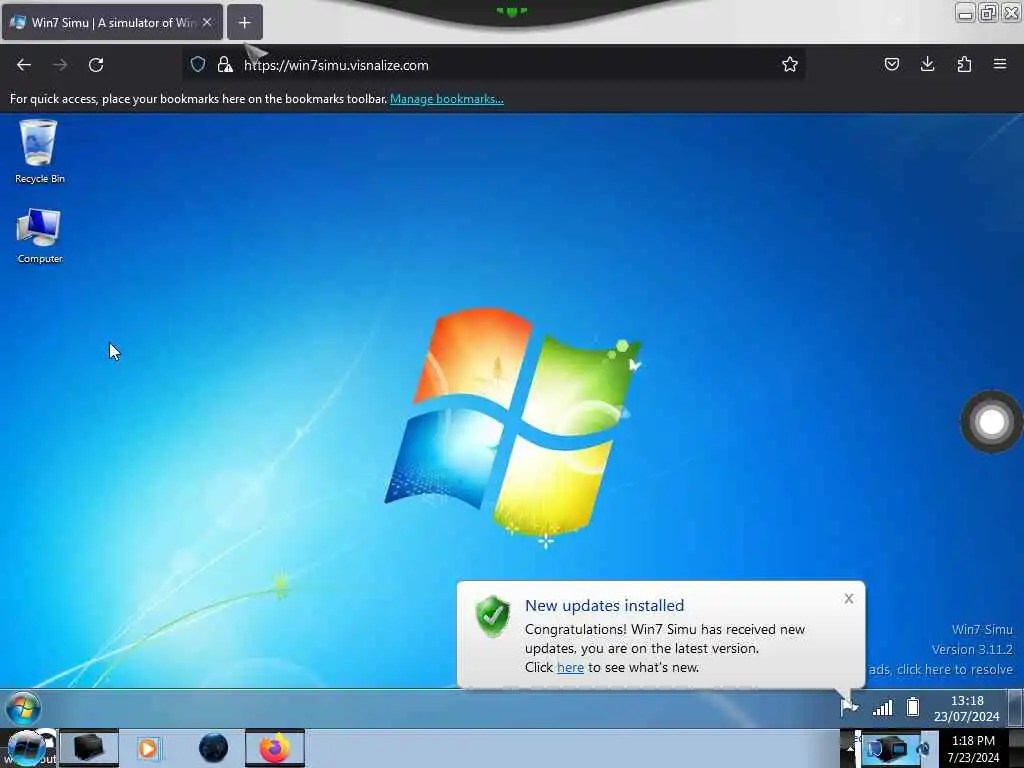Open tracking protection shield icon
The width and height of the screenshot is (1024, 768).
point(198,64)
